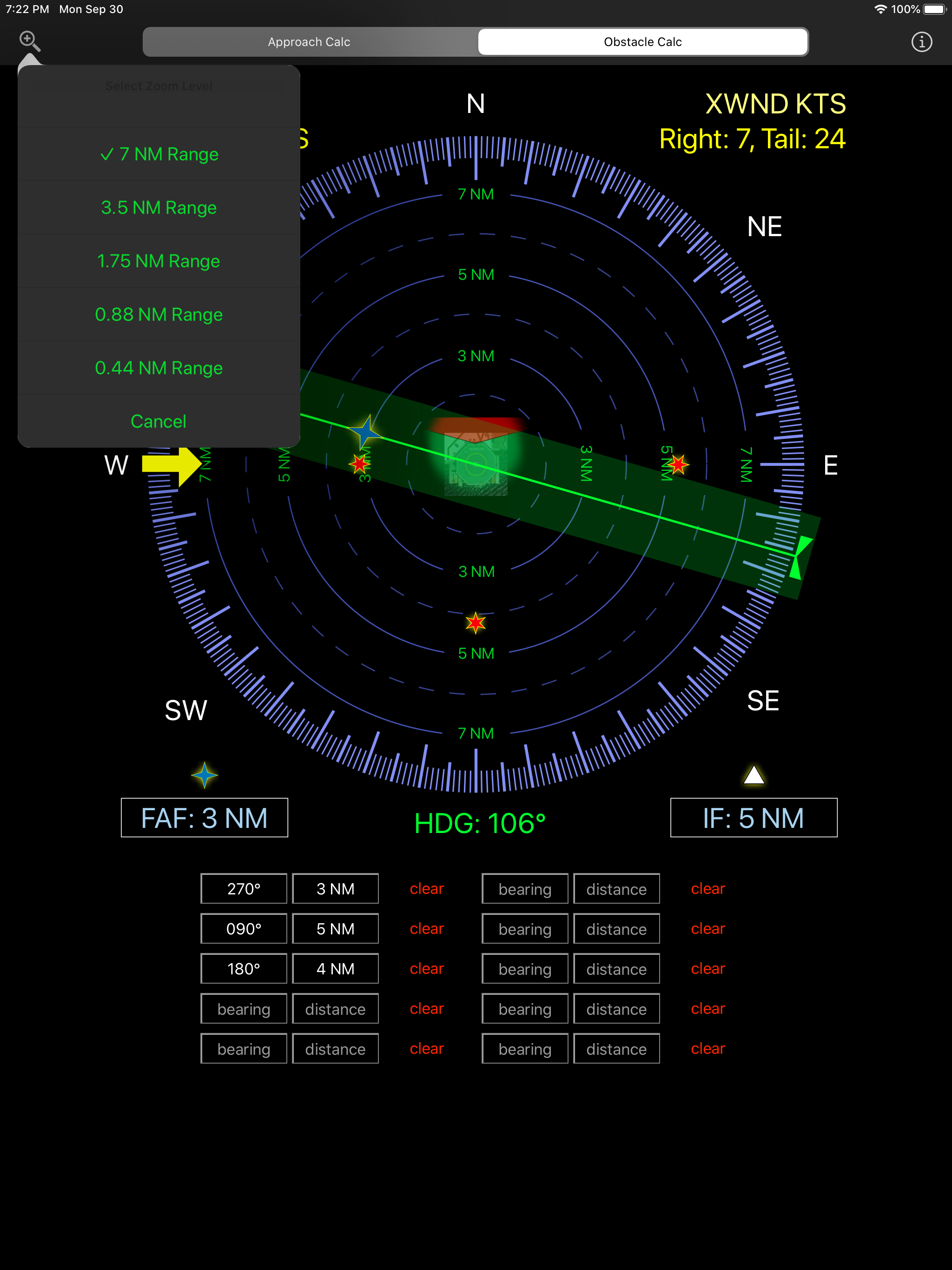This screenshot has height=1270, width=952.
Task: Select the Obstacle Calc tab
Action: pos(642,42)
